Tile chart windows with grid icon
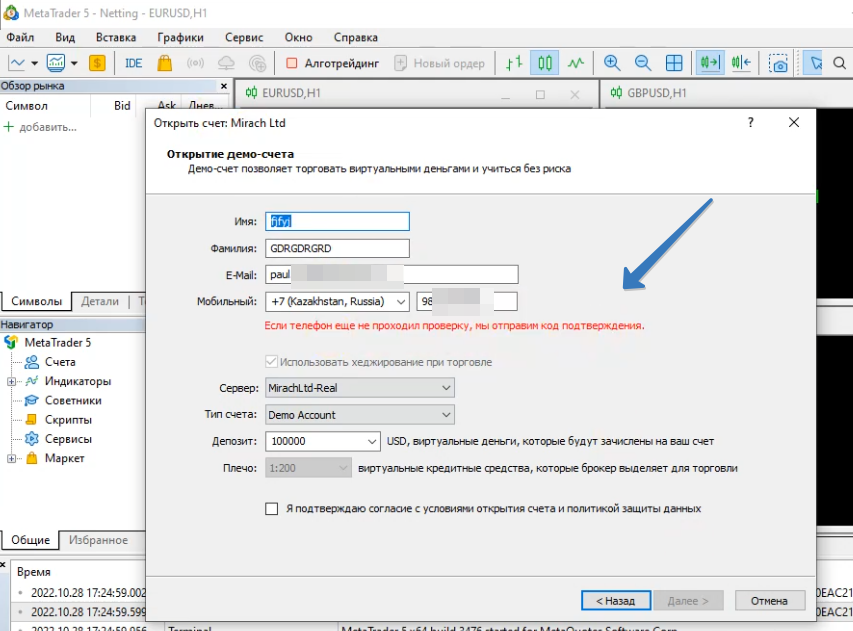 tap(674, 63)
